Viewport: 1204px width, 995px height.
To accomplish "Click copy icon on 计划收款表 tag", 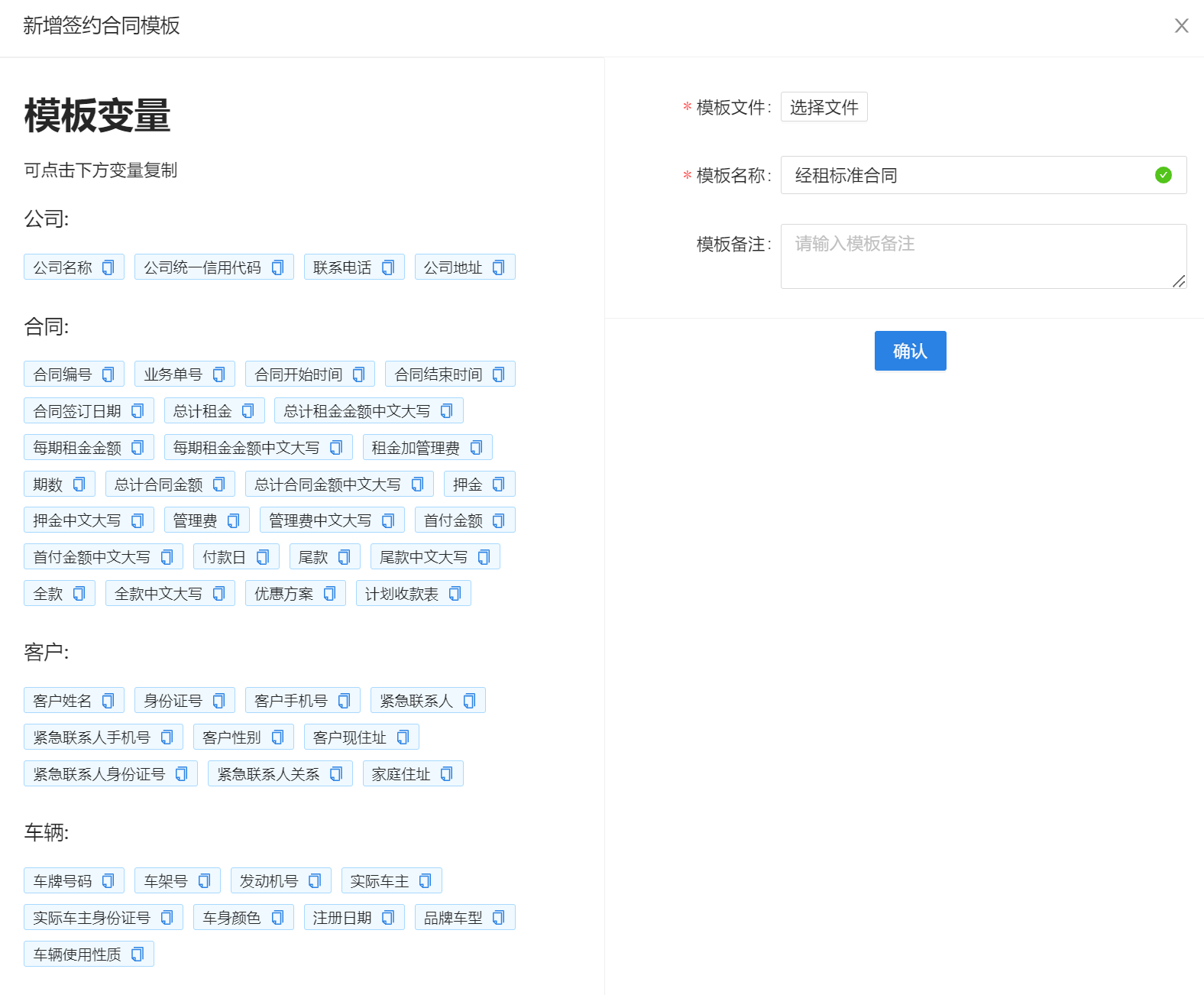I will pos(455,594).
